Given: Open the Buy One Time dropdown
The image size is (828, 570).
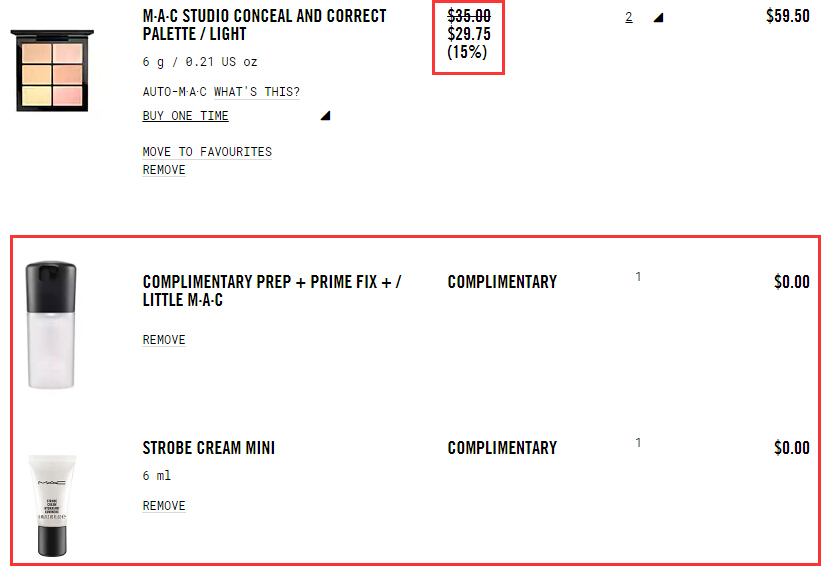Looking at the screenshot, I should pos(186,116).
